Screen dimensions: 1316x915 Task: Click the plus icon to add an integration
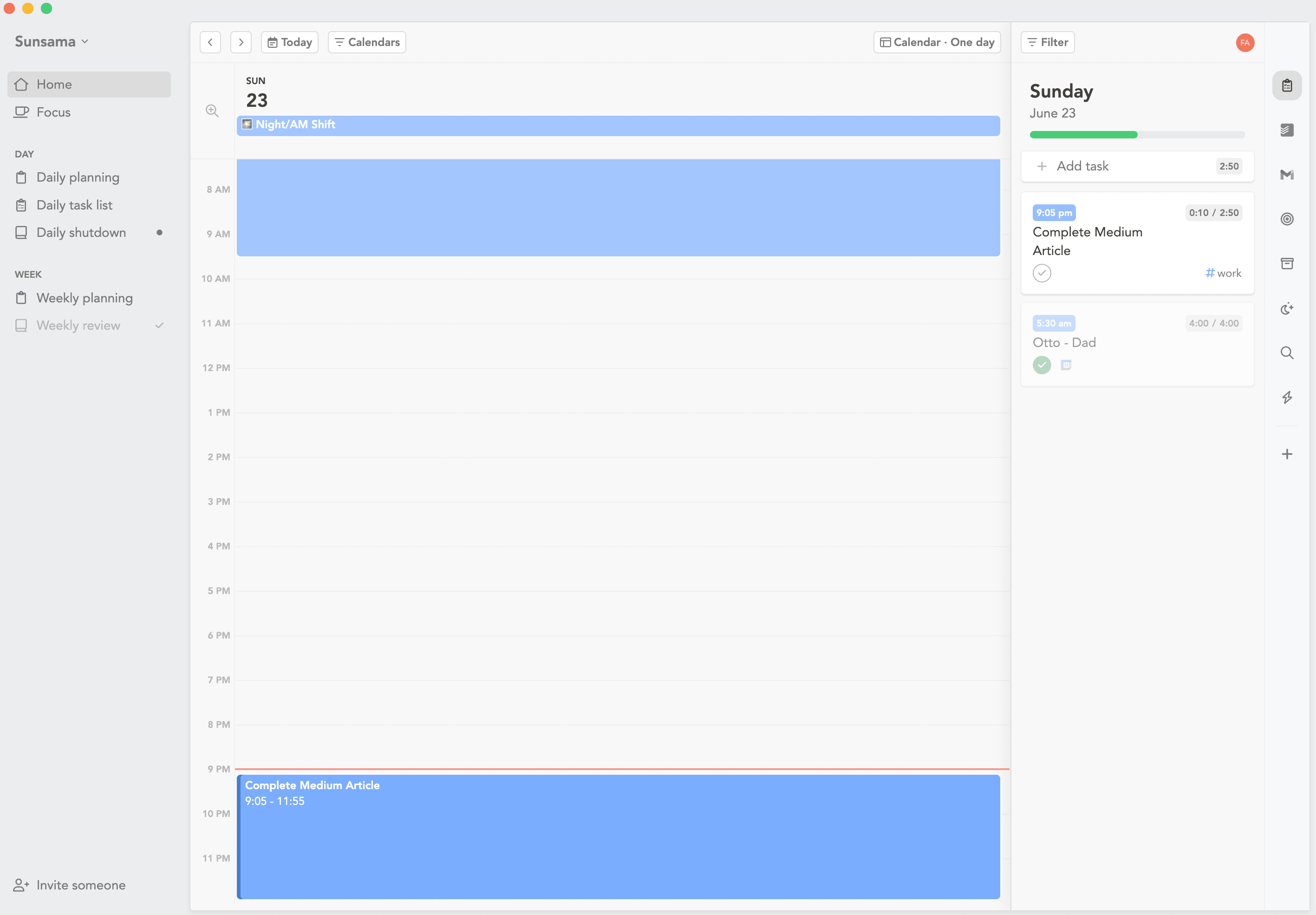pyautogui.click(x=1287, y=453)
